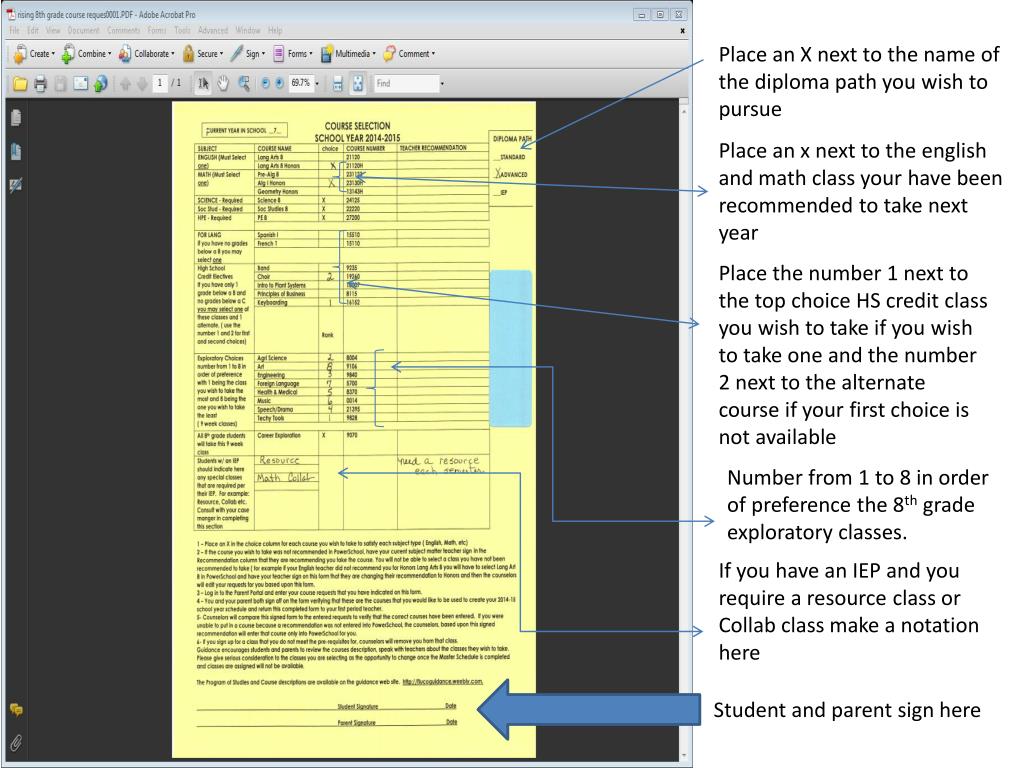Open the Signatures navigation panel
Viewport: 1024px width, 768px height.
tap(16, 186)
